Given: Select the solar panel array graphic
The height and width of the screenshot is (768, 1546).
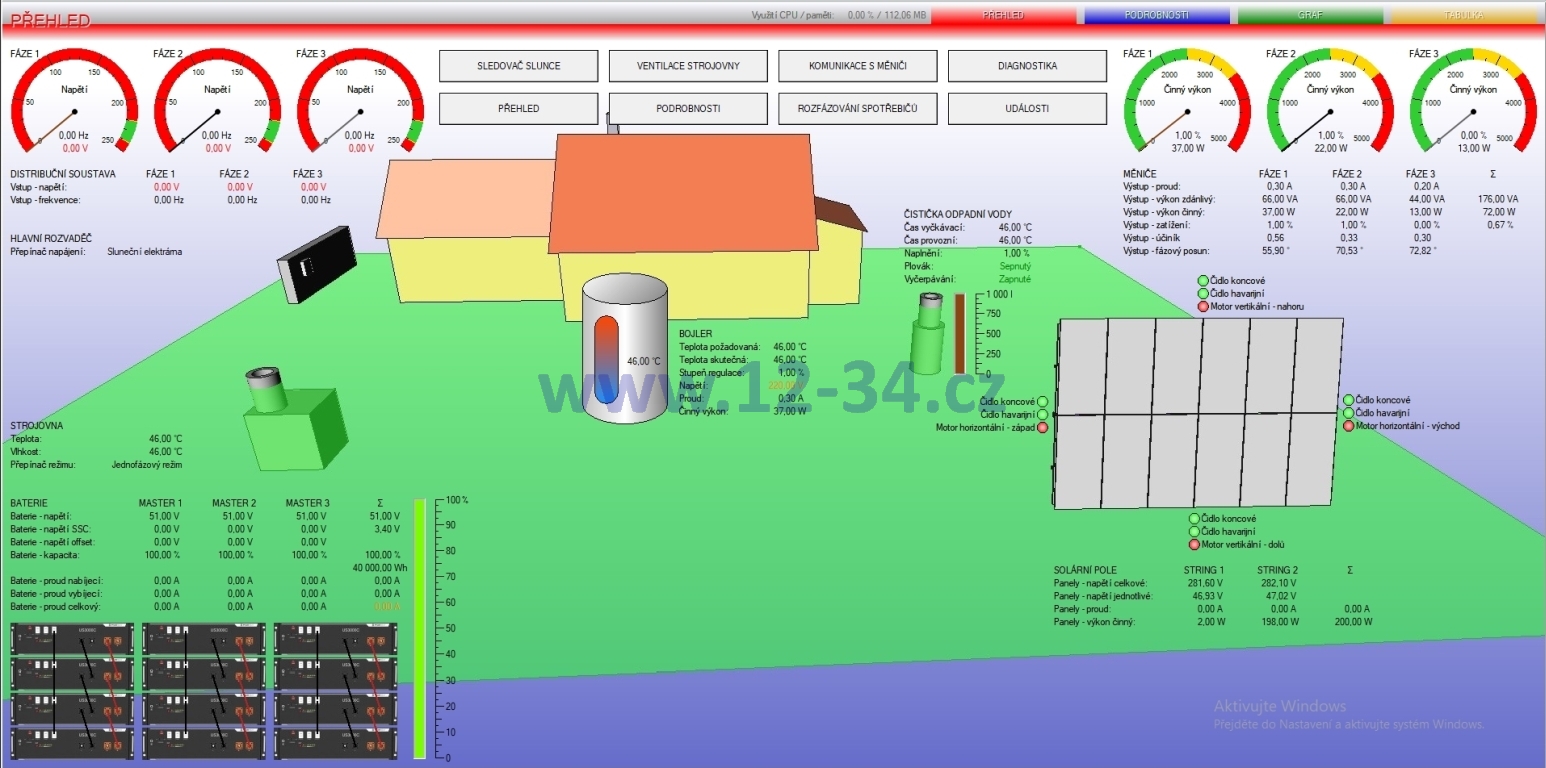Looking at the screenshot, I should pos(1198,413).
